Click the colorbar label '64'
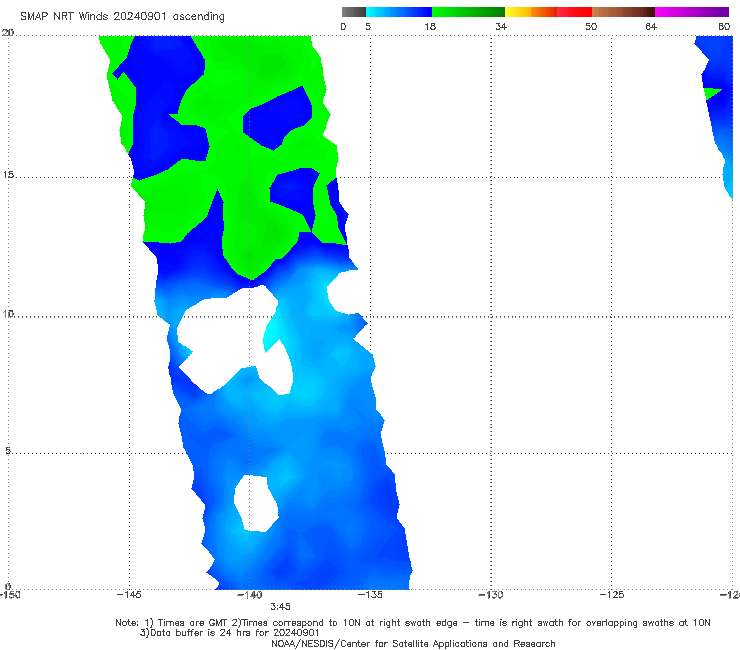This screenshot has height=650, width=740. pos(651,26)
